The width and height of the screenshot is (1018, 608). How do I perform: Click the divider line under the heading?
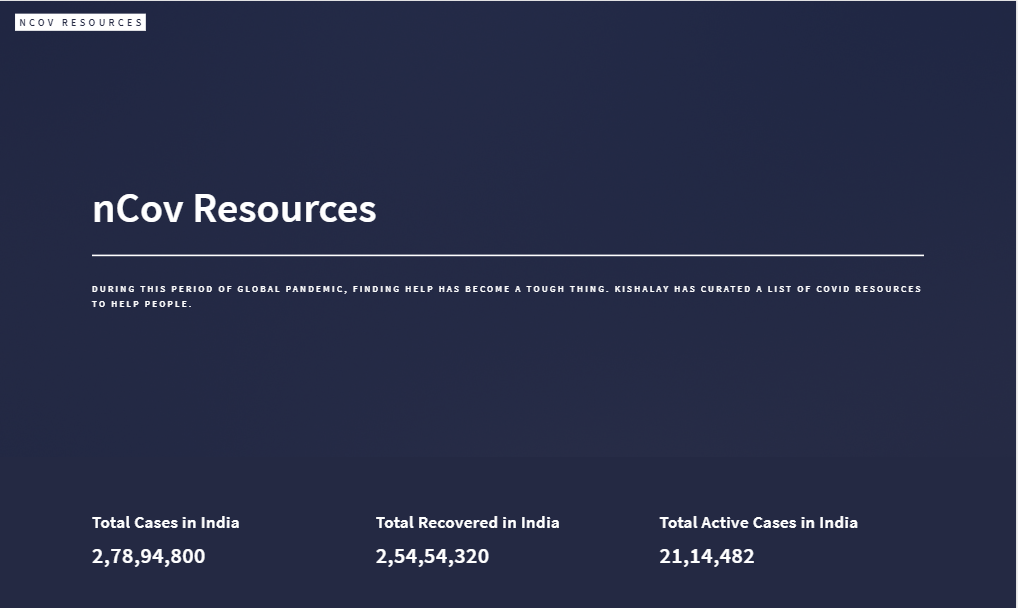(507, 255)
